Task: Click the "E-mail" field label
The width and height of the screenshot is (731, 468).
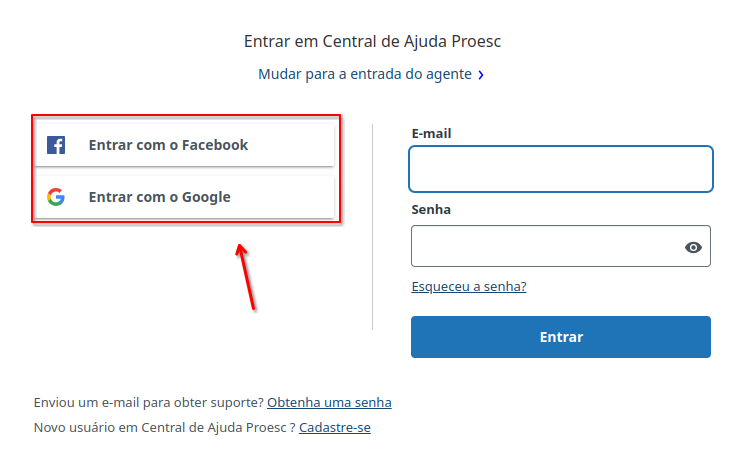Action: (x=431, y=134)
